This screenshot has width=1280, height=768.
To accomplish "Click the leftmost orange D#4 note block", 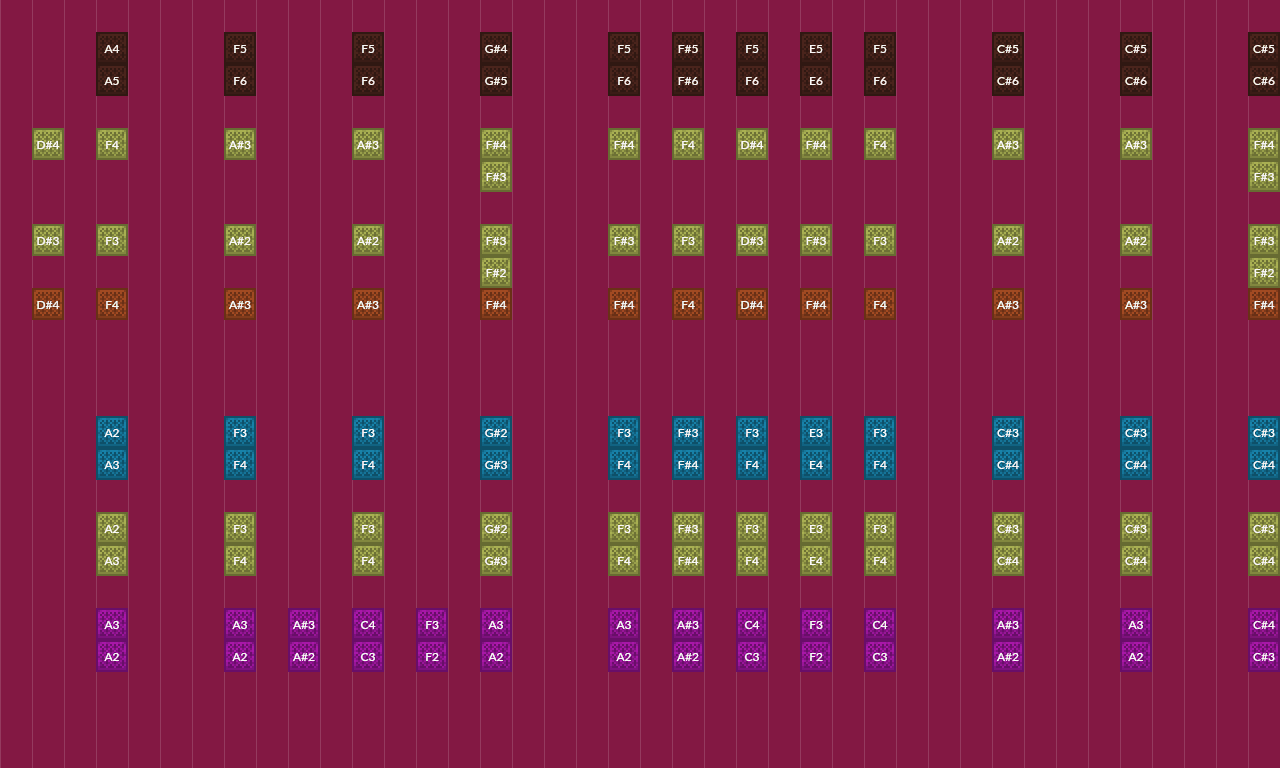I will pos(48,305).
